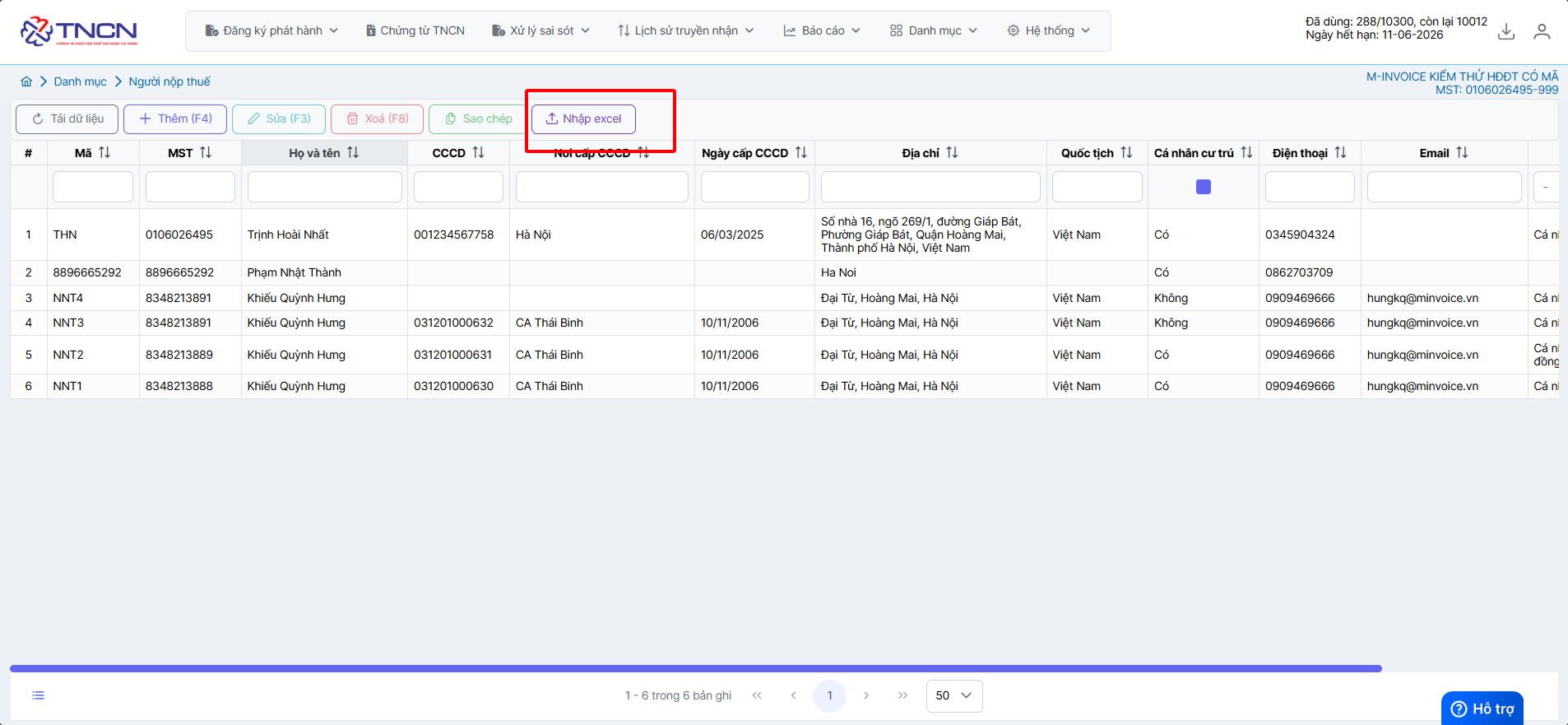
Task: Open Hệ thống menu
Action: pos(1048,30)
